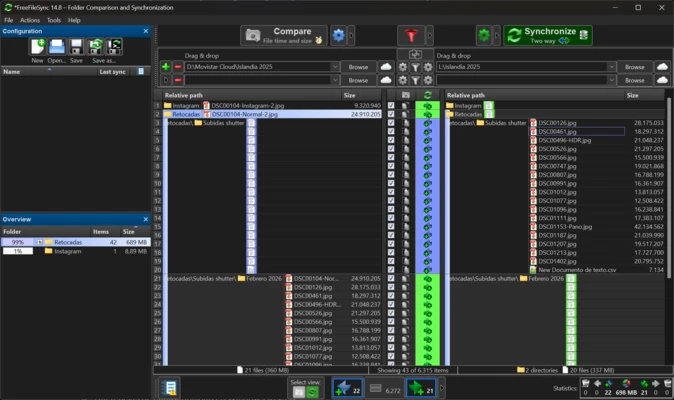Expand right folder path history dropdown
The height and width of the screenshot is (400, 674).
(x=611, y=67)
